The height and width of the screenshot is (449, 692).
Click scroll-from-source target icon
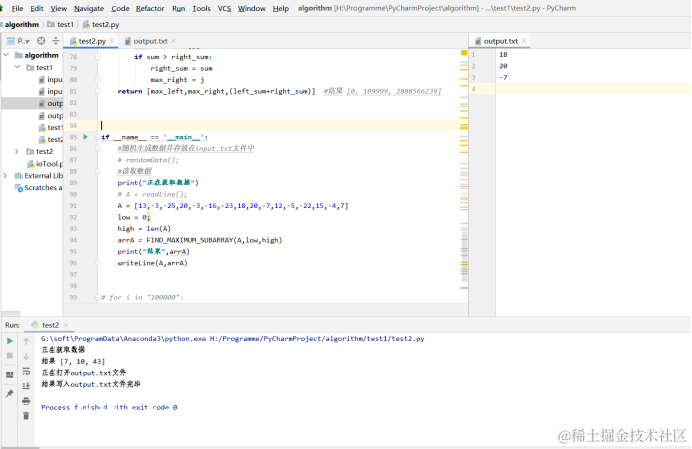(41, 41)
